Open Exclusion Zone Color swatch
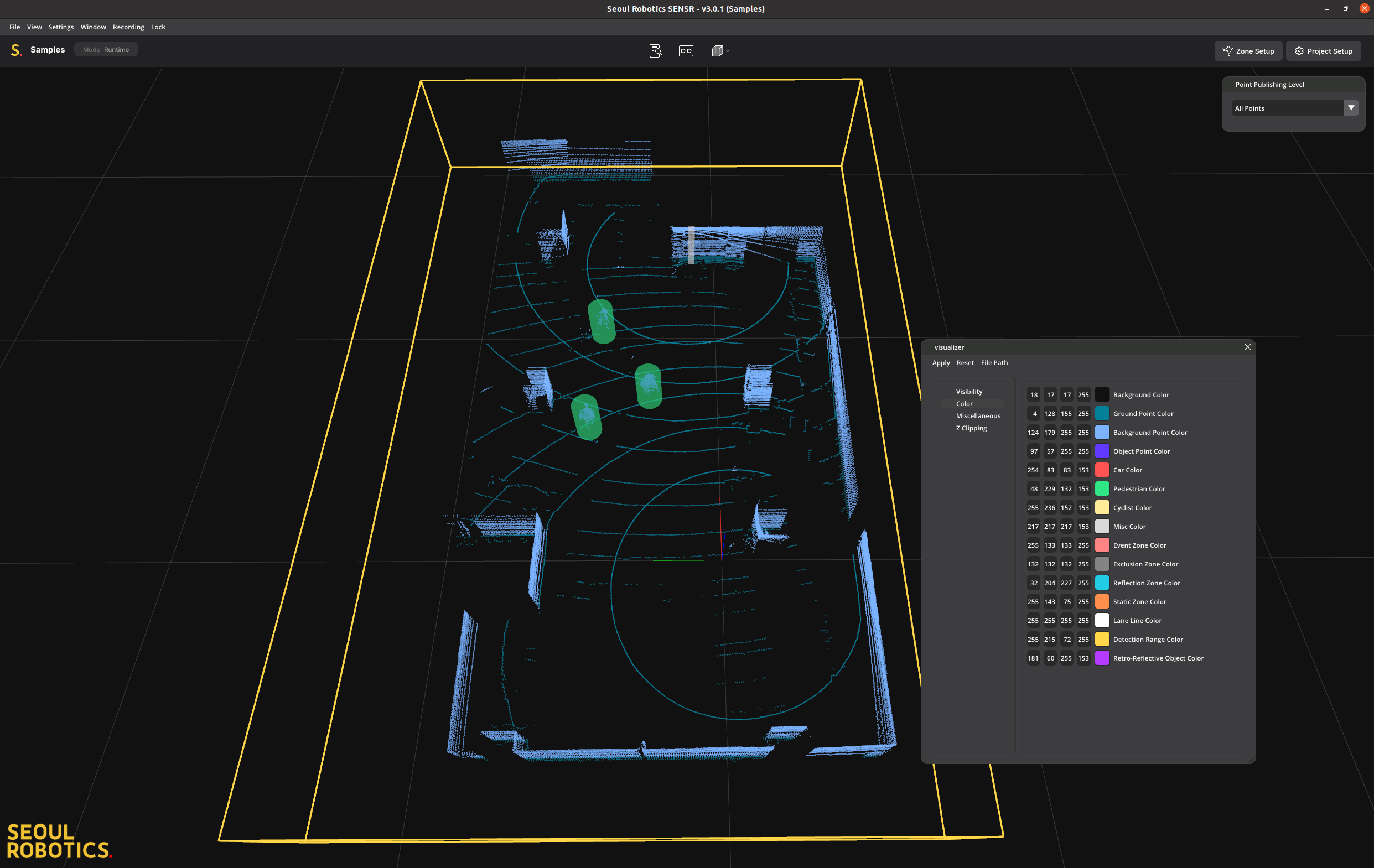Screen dimensions: 1374x868 tap(1102, 564)
